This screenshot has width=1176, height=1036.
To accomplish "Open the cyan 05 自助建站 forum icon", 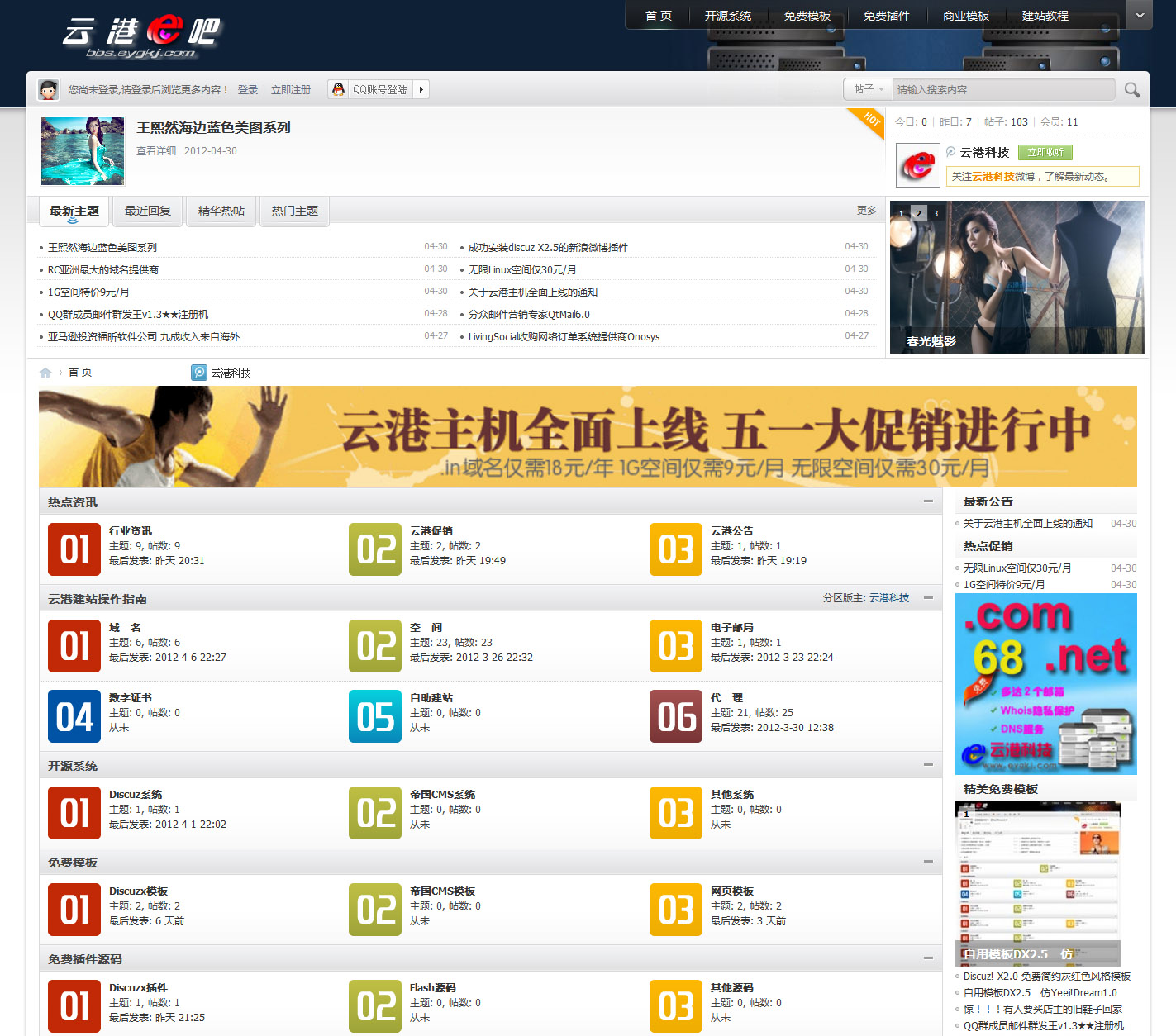I will tap(375, 716).
